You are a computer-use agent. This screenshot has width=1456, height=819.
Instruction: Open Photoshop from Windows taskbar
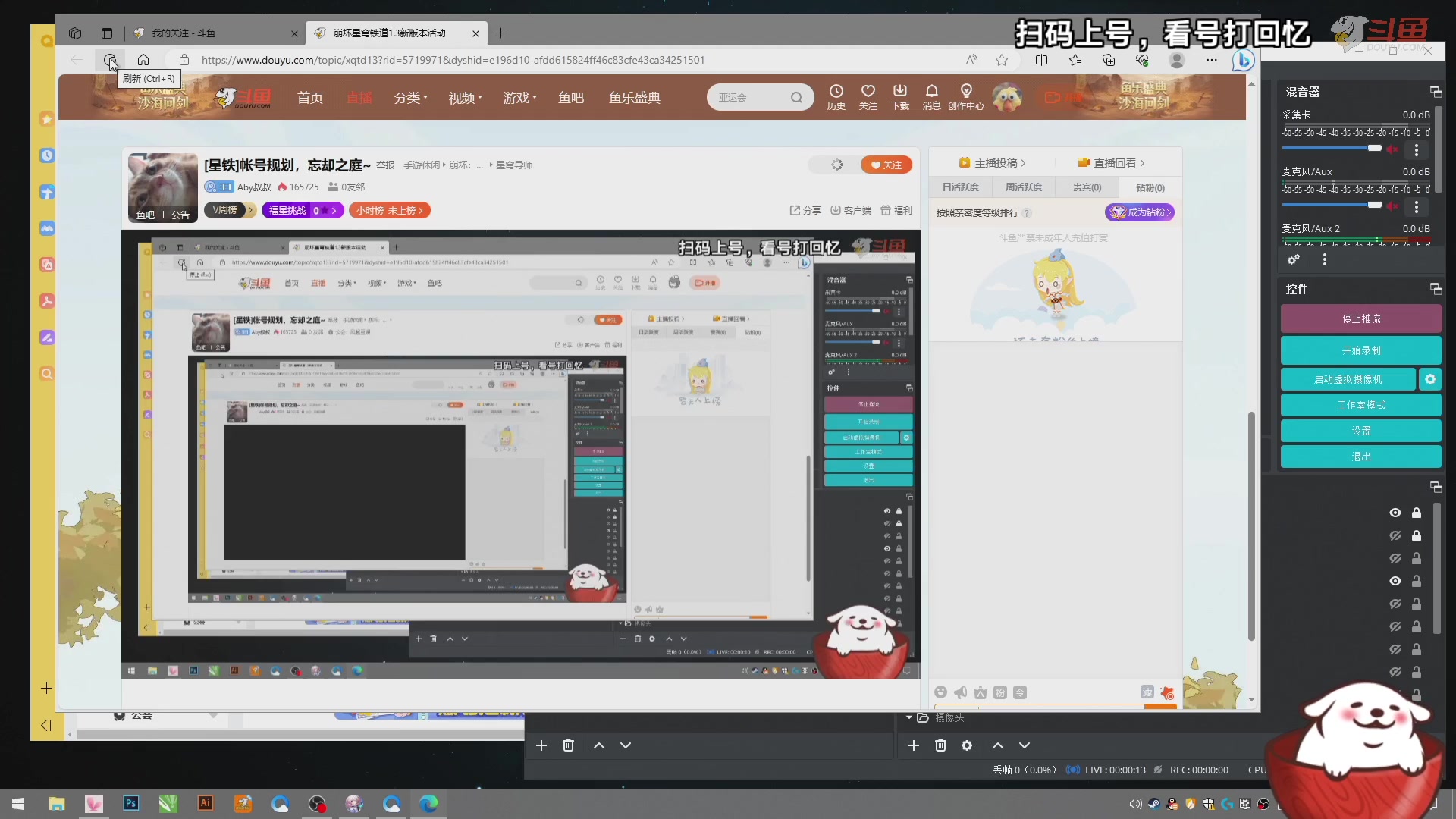coord(131,803)
